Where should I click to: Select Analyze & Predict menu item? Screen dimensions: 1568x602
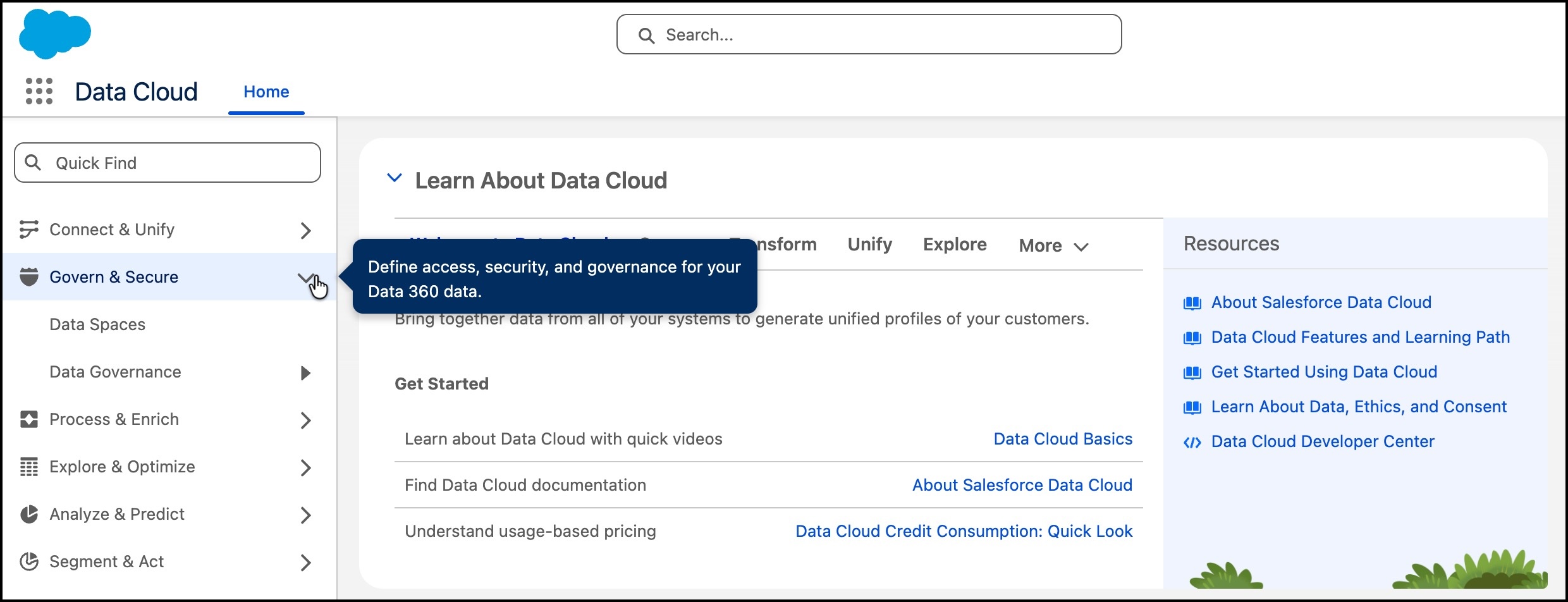tap(117, 514)
